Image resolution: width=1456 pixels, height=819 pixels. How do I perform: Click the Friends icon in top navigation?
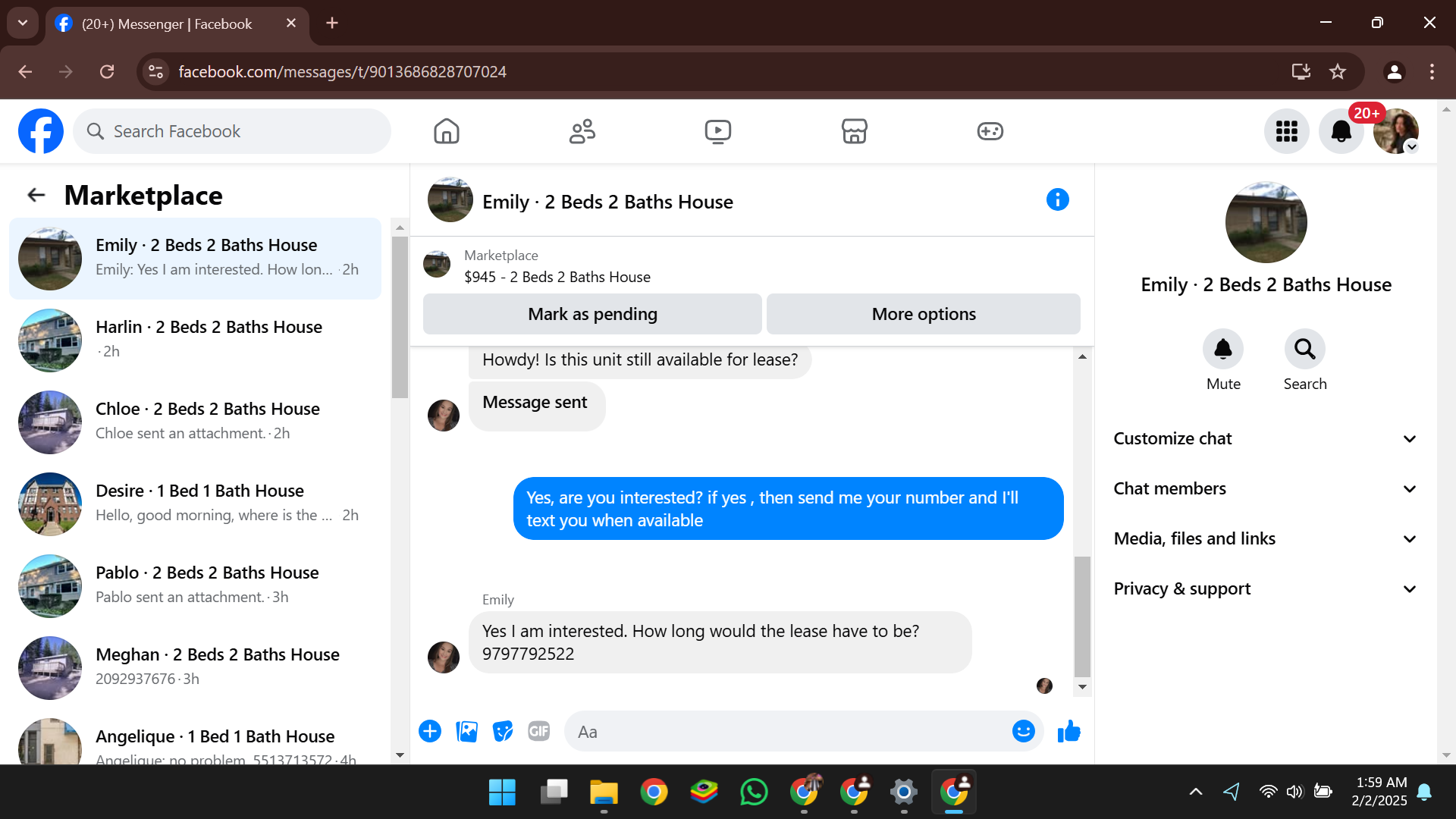point(582,131)
